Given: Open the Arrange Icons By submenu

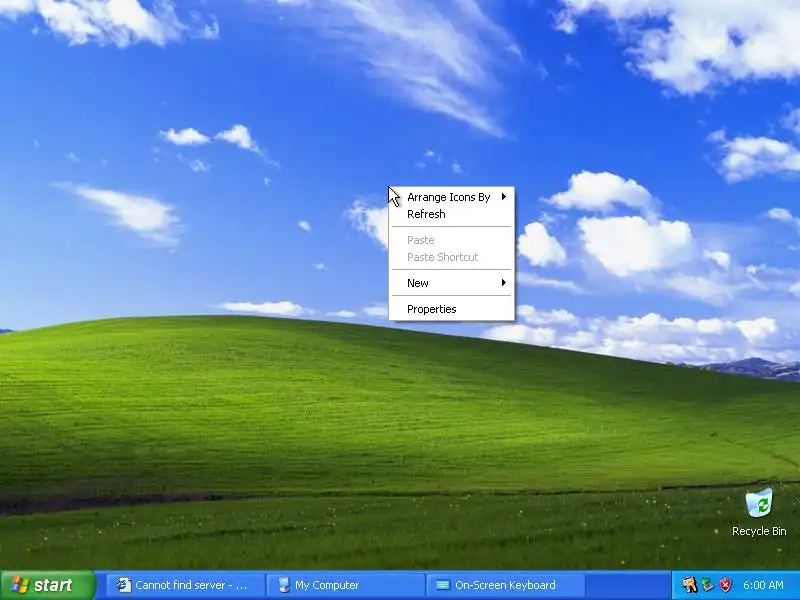Looking at the screenshot, I should pyautogui.click(x=452, y=197).
